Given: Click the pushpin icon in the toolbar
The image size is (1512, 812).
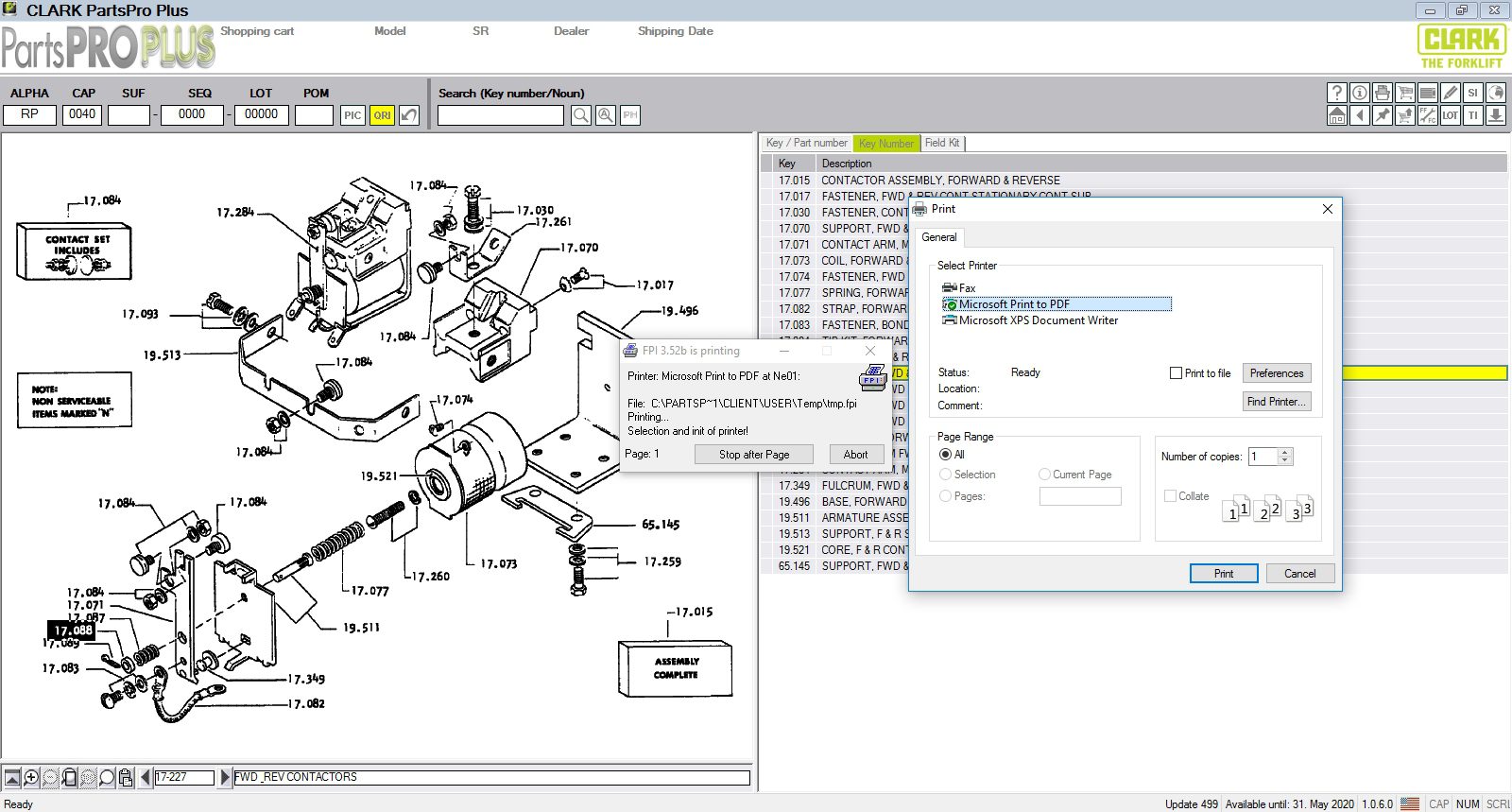Looking at the screenshot, I should pos(1383,115).
